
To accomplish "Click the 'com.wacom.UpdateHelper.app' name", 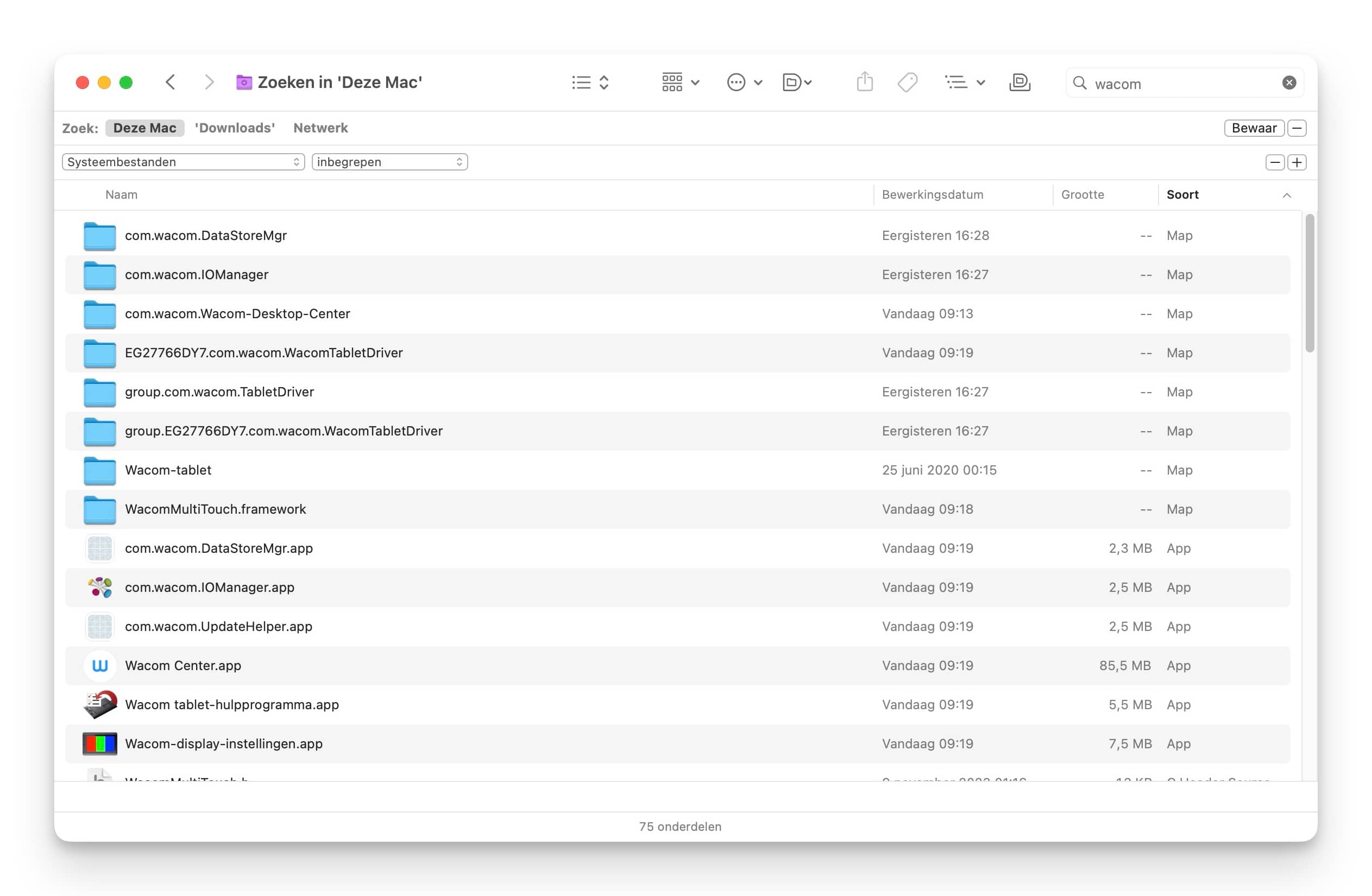I will click(x=218, y=627).
